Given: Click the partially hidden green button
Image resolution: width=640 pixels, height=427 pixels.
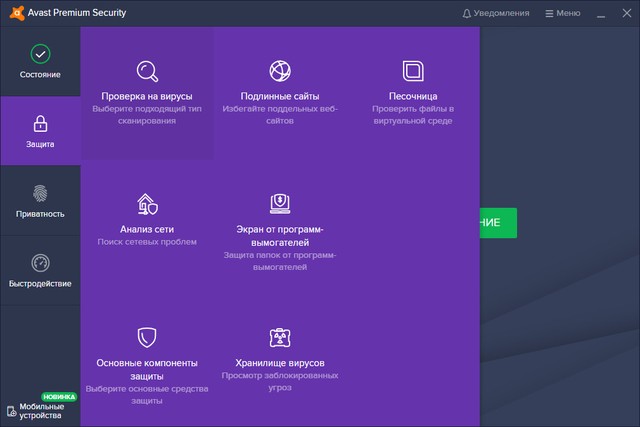Looking at the screenshot, I should tap(498, 223).
